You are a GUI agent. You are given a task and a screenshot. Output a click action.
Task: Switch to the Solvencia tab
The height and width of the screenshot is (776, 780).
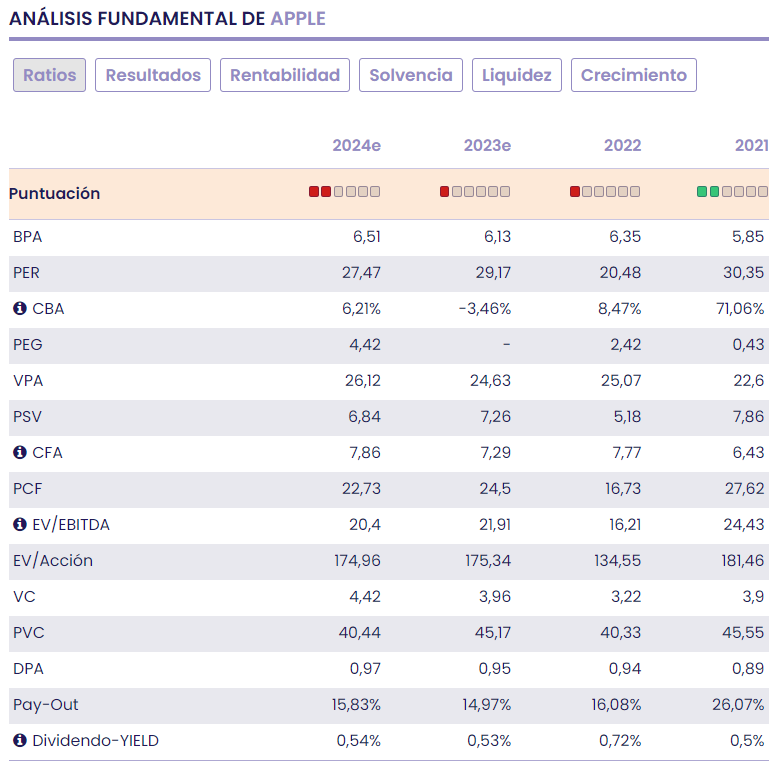point(411,75)
